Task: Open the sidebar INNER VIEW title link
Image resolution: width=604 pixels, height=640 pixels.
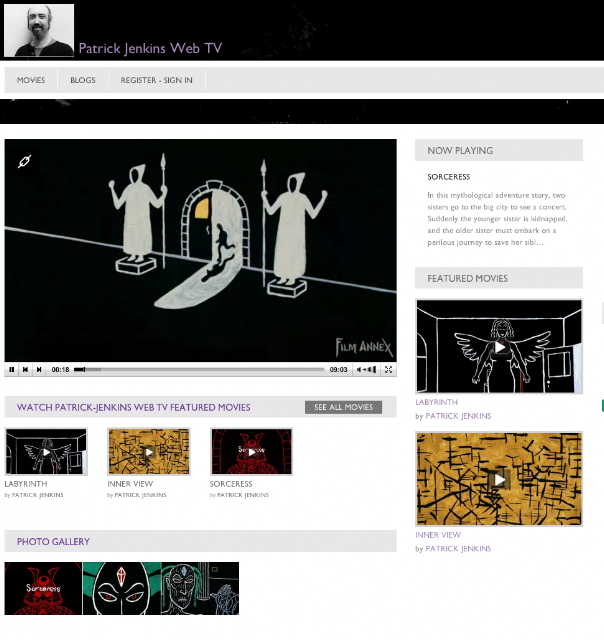Action: pyautogui.click(x=438, y=535)
